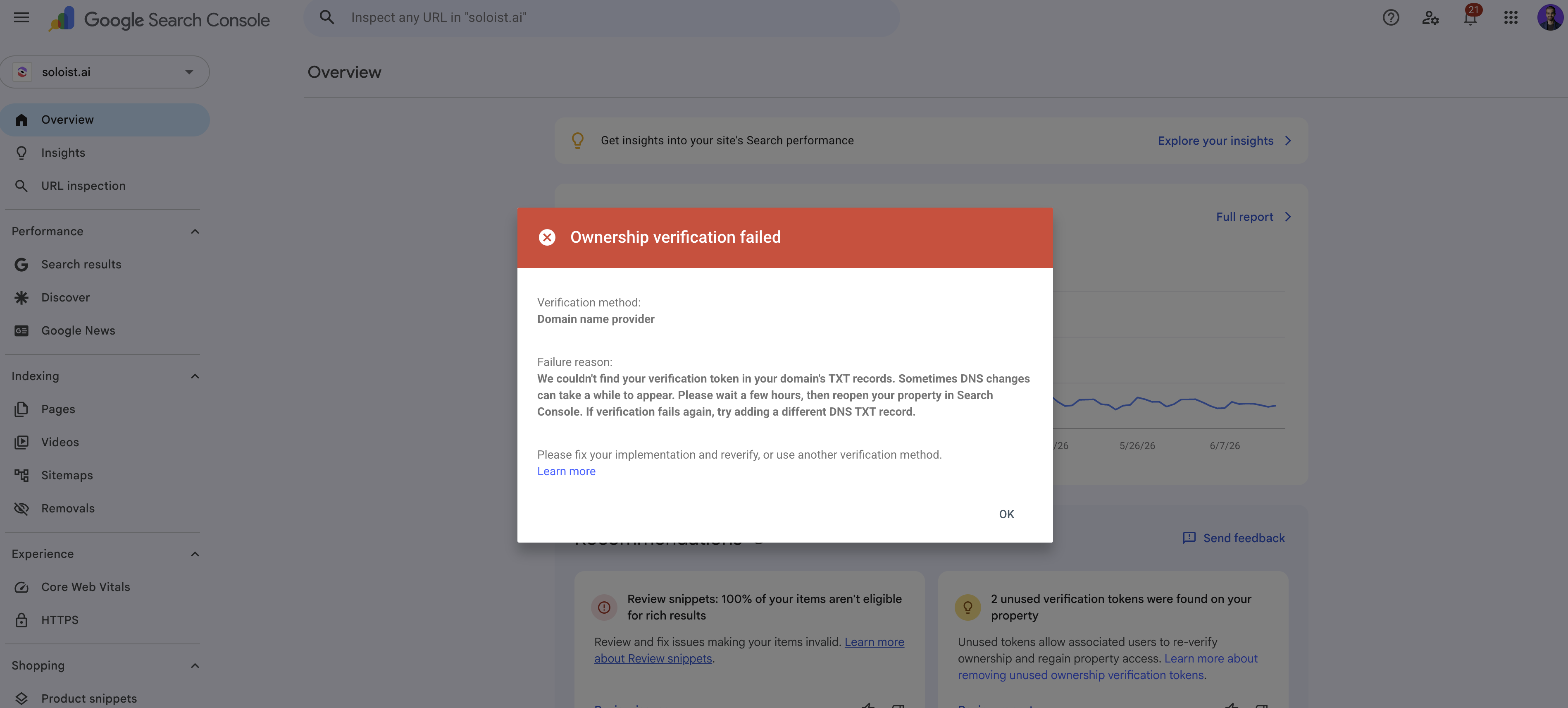
Task: Open the Core Web Vitals report
Action: coord(85,587)
